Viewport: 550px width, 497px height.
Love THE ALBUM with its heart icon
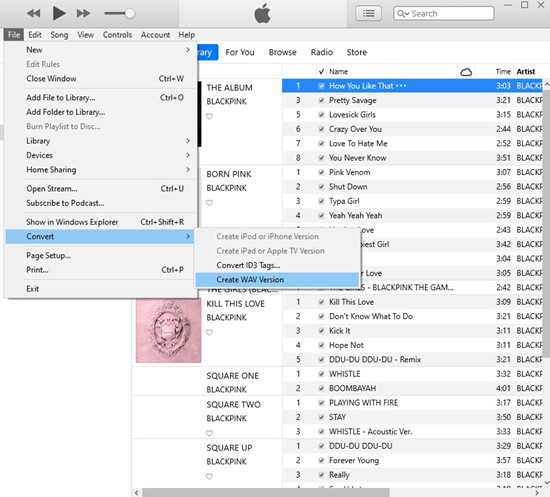click(209, 116)
